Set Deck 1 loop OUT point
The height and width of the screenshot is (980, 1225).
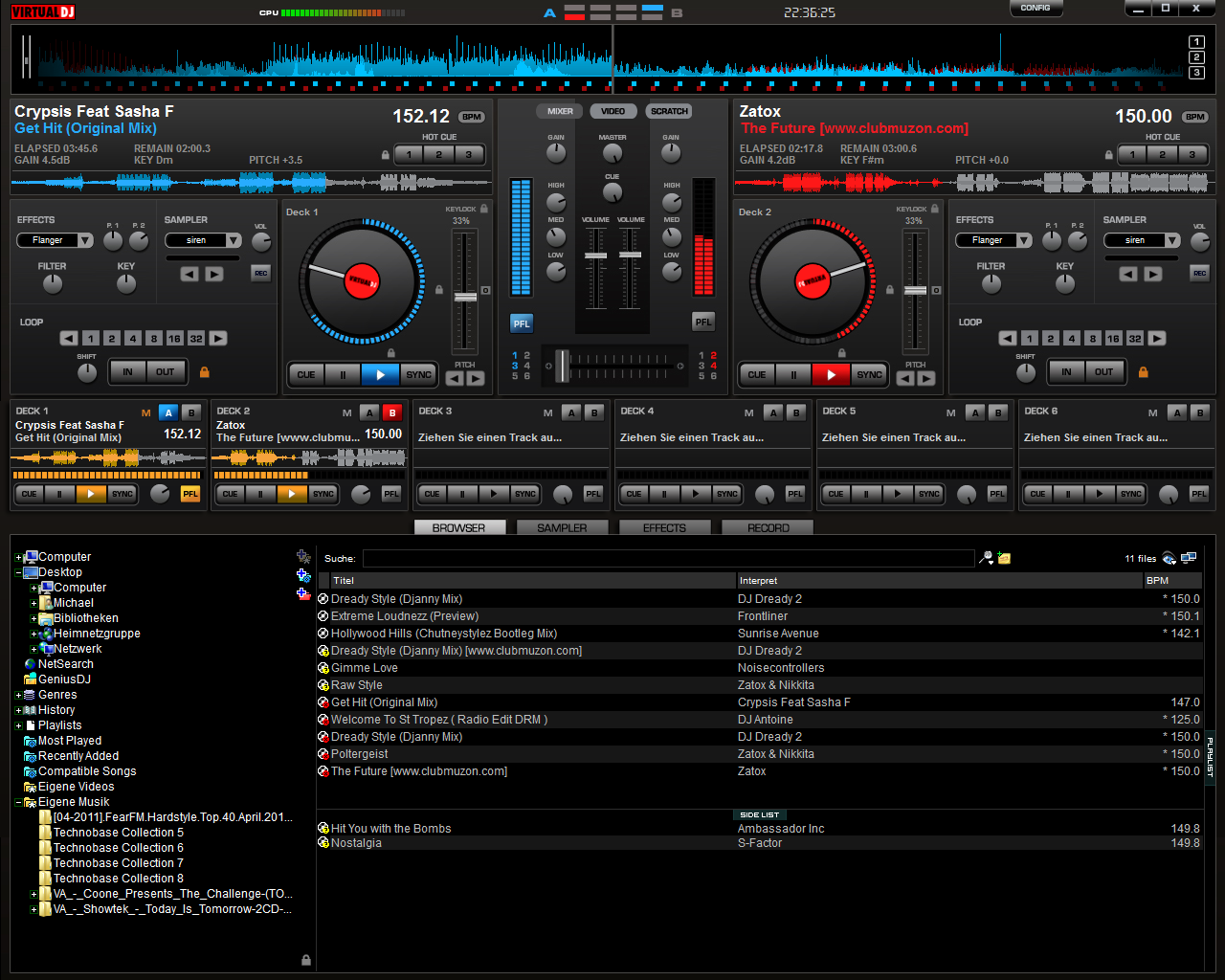(166, 372)
